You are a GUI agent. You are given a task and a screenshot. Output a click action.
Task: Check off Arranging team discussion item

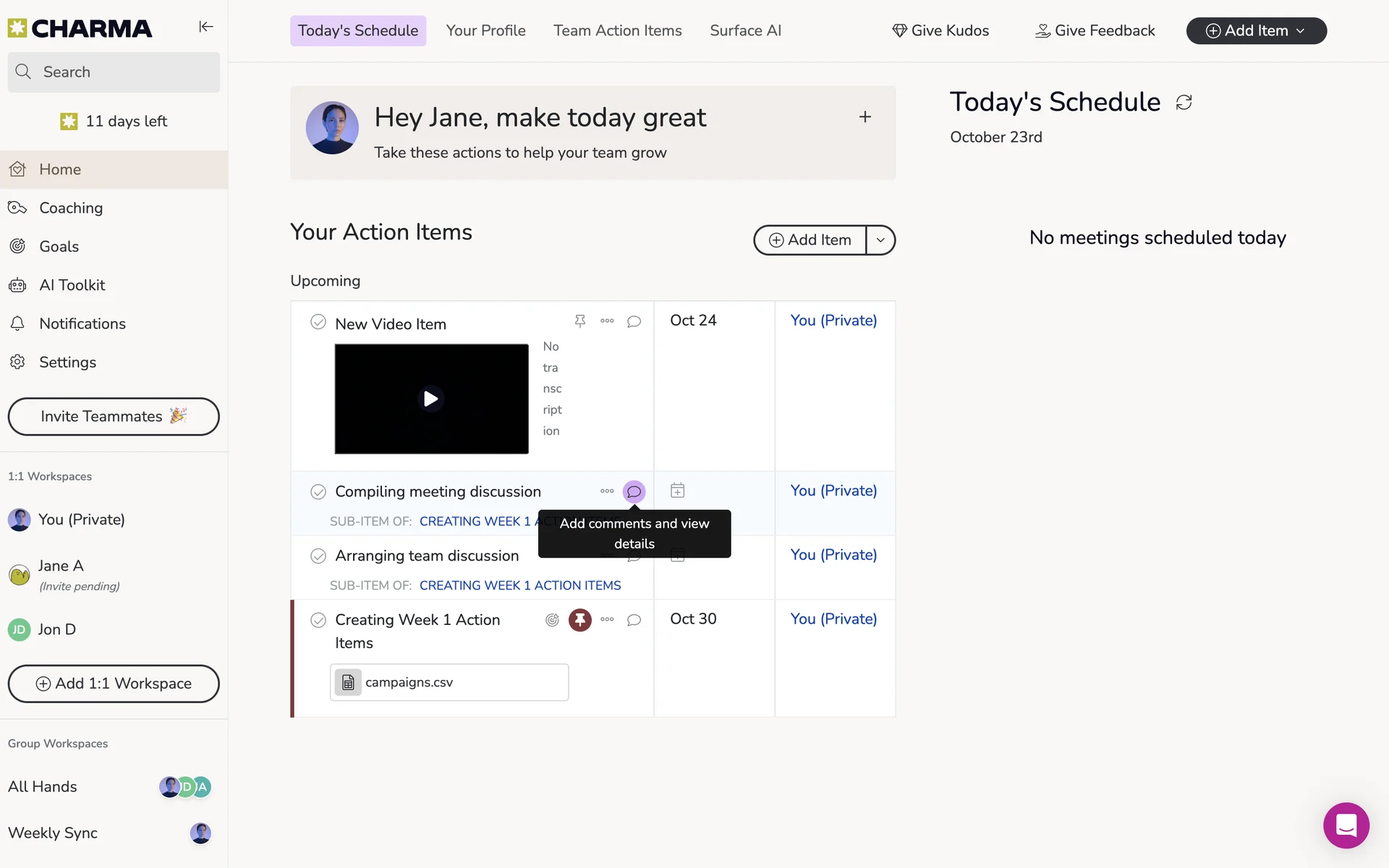point(318,556)
